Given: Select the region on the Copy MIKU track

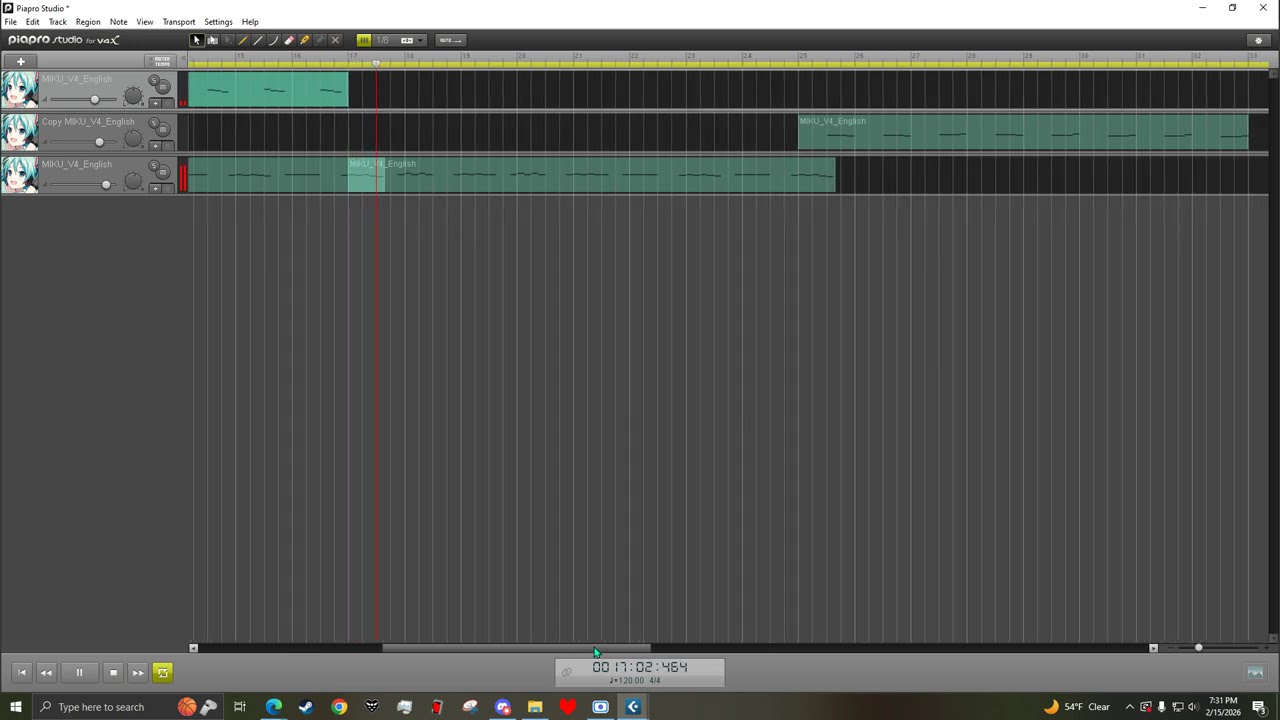Looking at the screenshot, I should tap(1023, 133).
